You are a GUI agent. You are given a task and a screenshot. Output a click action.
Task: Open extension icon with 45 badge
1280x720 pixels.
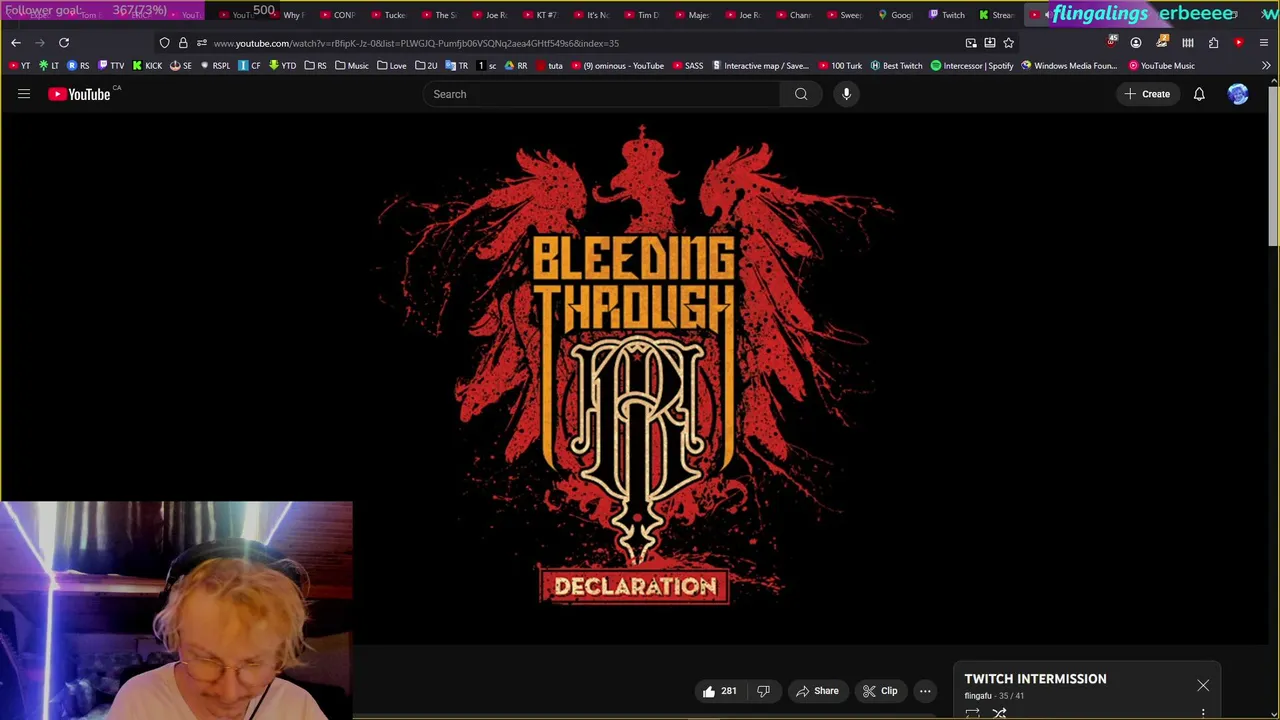1111,43
